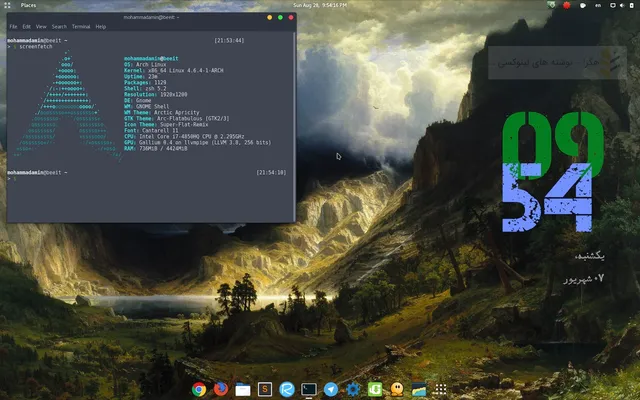Open the blue gear settings dock icon
Screen dimensions: 640x400
pos(353,389)
